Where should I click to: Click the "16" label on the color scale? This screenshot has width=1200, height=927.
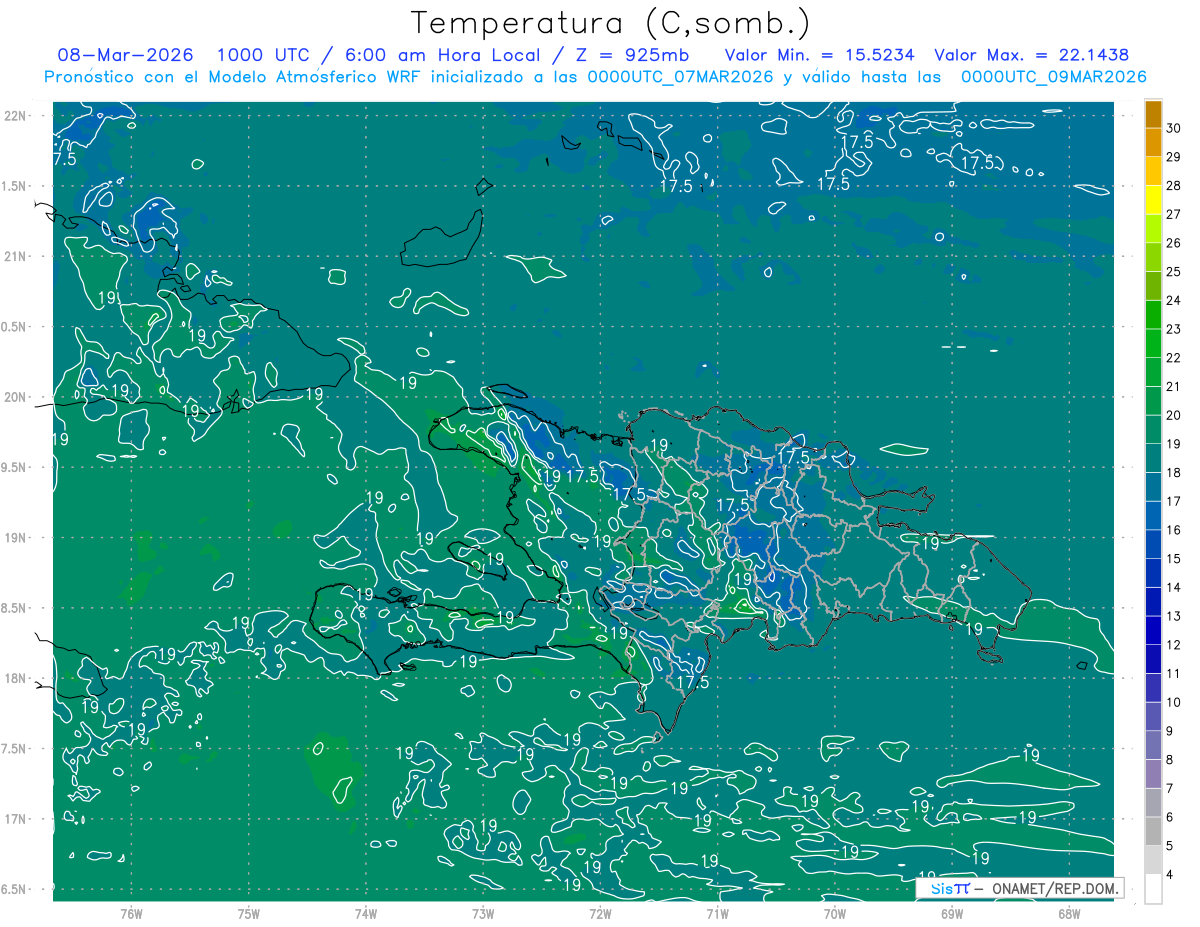coord(1174,530)
